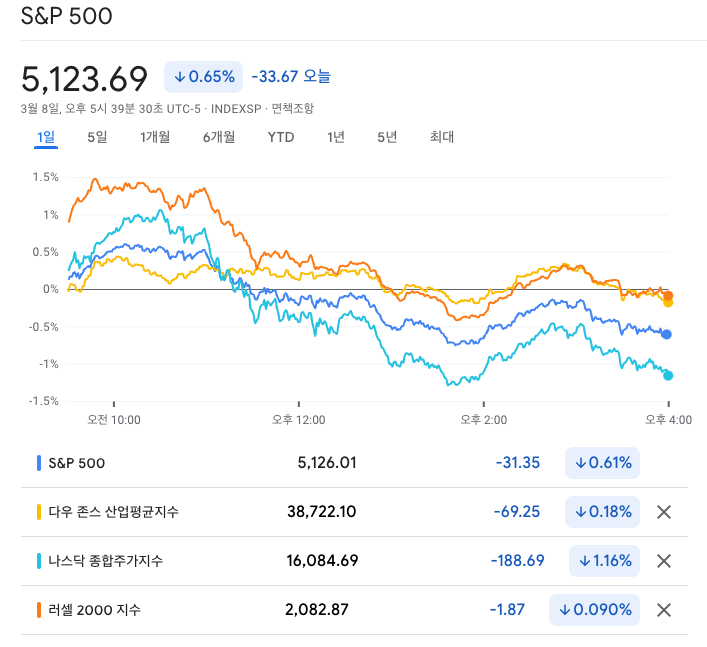Click the blue S&P 500 endpoint dot
The width and height of the screenshot is (707, 647).
[x=666, y=335]
